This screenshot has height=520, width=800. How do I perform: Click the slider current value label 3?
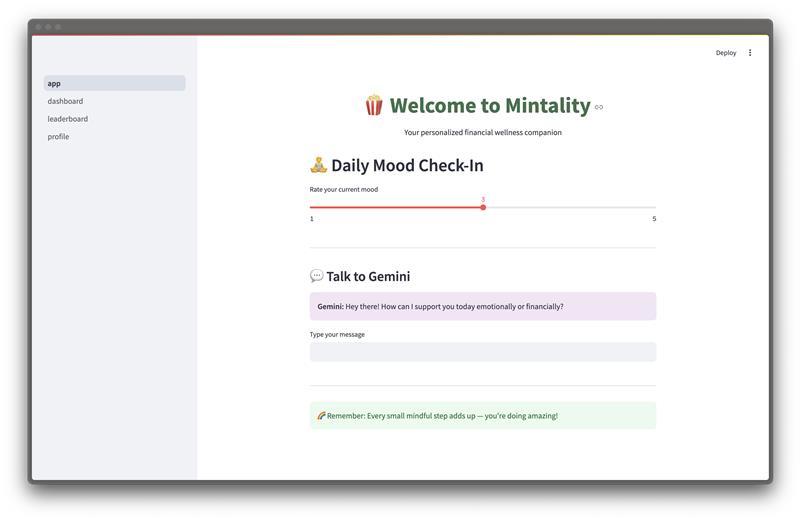[483, 200]
